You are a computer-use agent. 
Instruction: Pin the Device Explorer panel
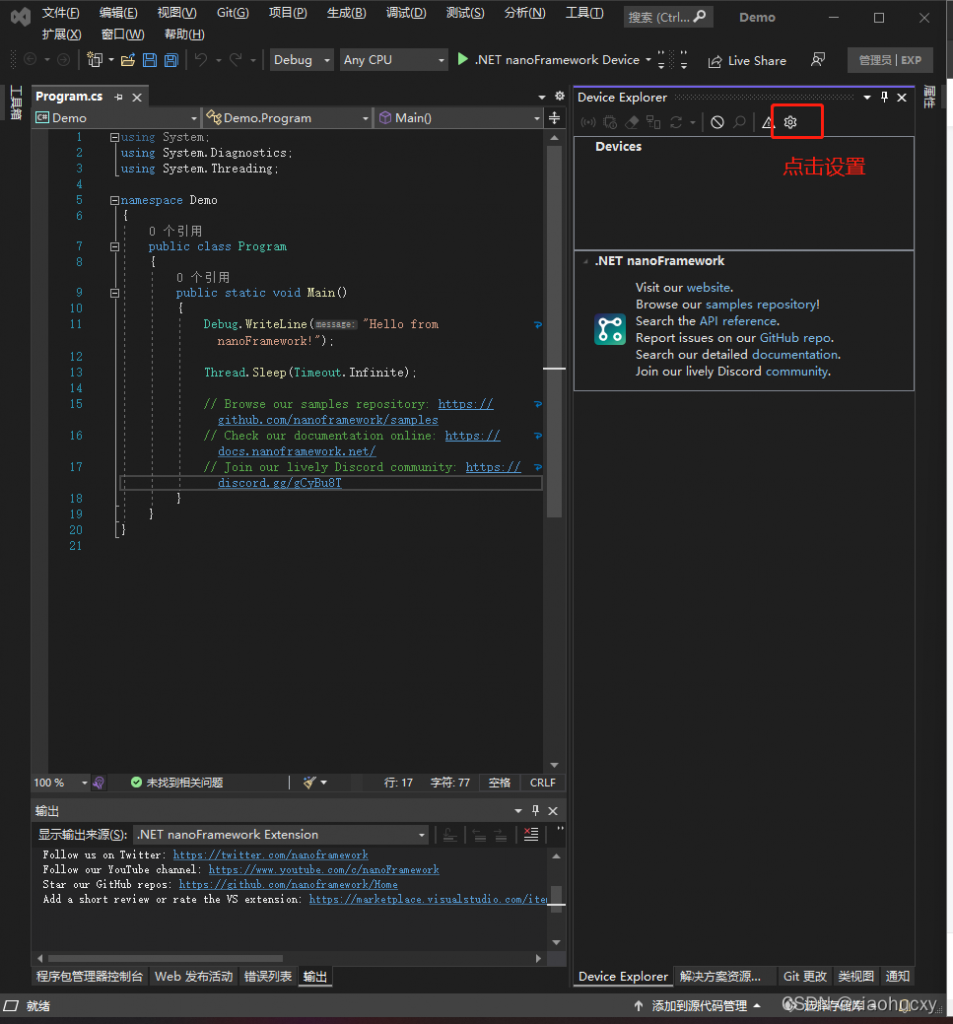[884, 97]
